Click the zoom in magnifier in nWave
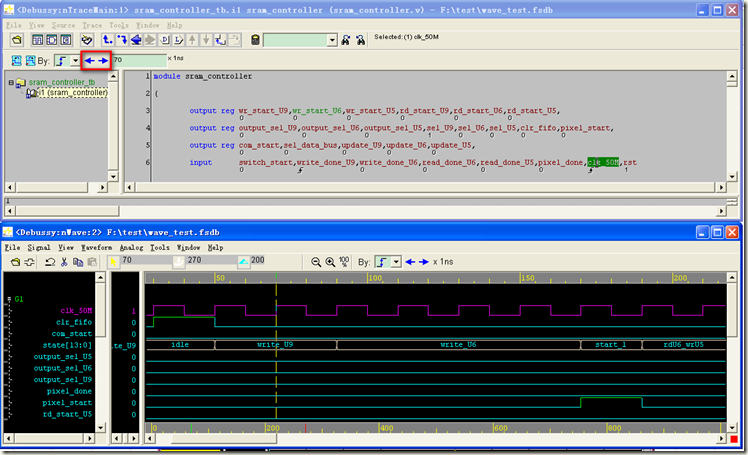 [x=330, y=262]
